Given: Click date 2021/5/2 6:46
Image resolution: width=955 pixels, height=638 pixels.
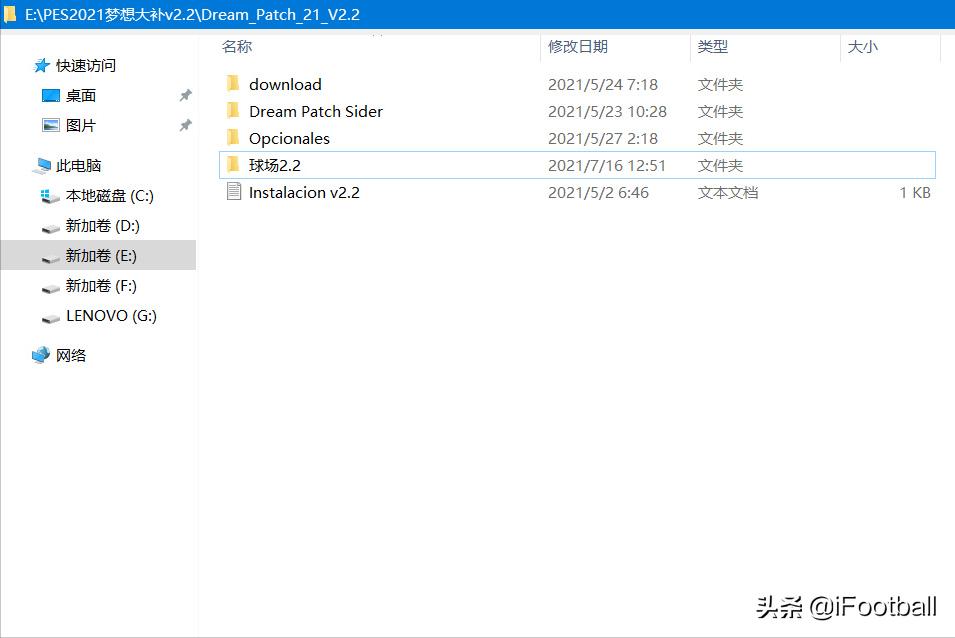Looking at the screenshot, I should (x=598, y=192).
